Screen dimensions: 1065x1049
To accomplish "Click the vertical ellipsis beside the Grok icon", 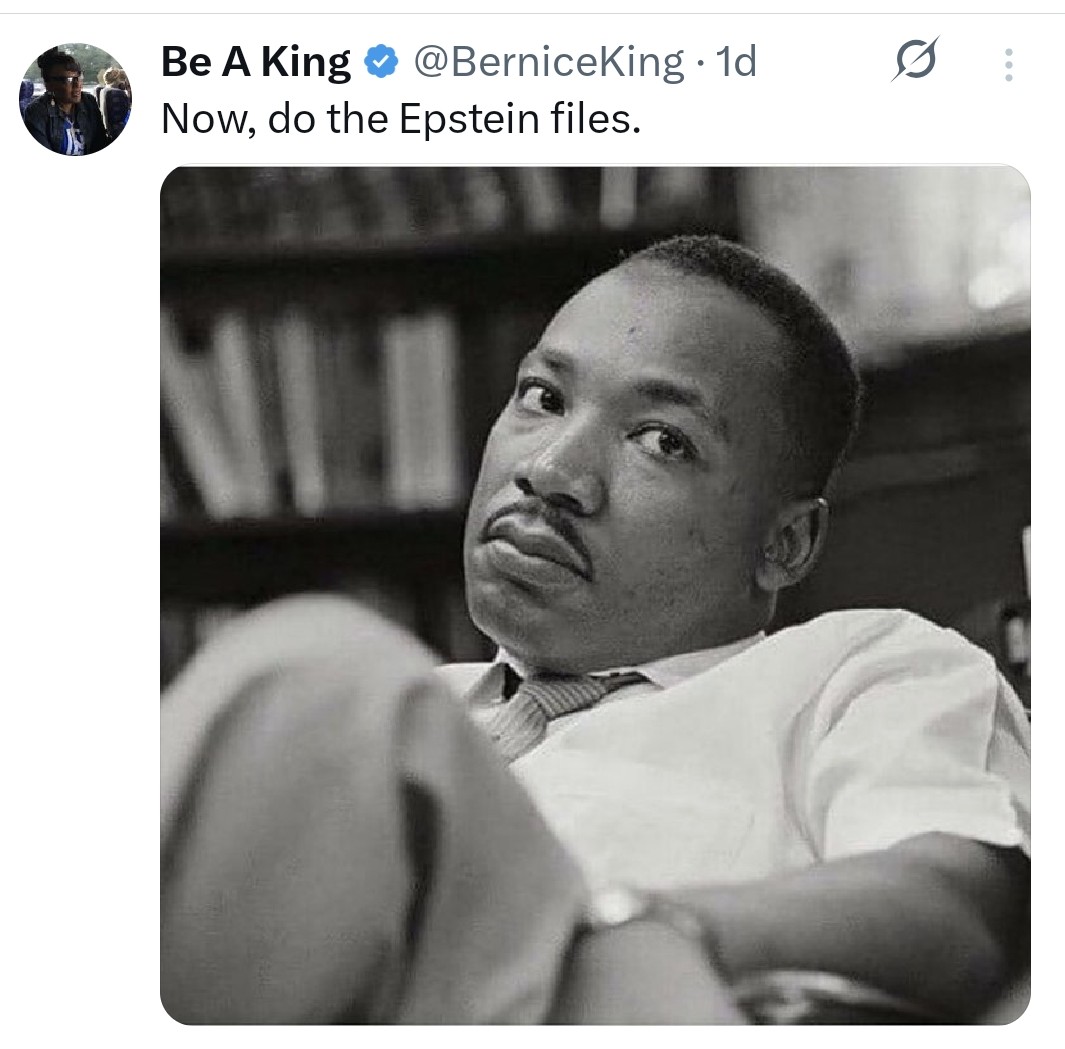I will 1007,62.
